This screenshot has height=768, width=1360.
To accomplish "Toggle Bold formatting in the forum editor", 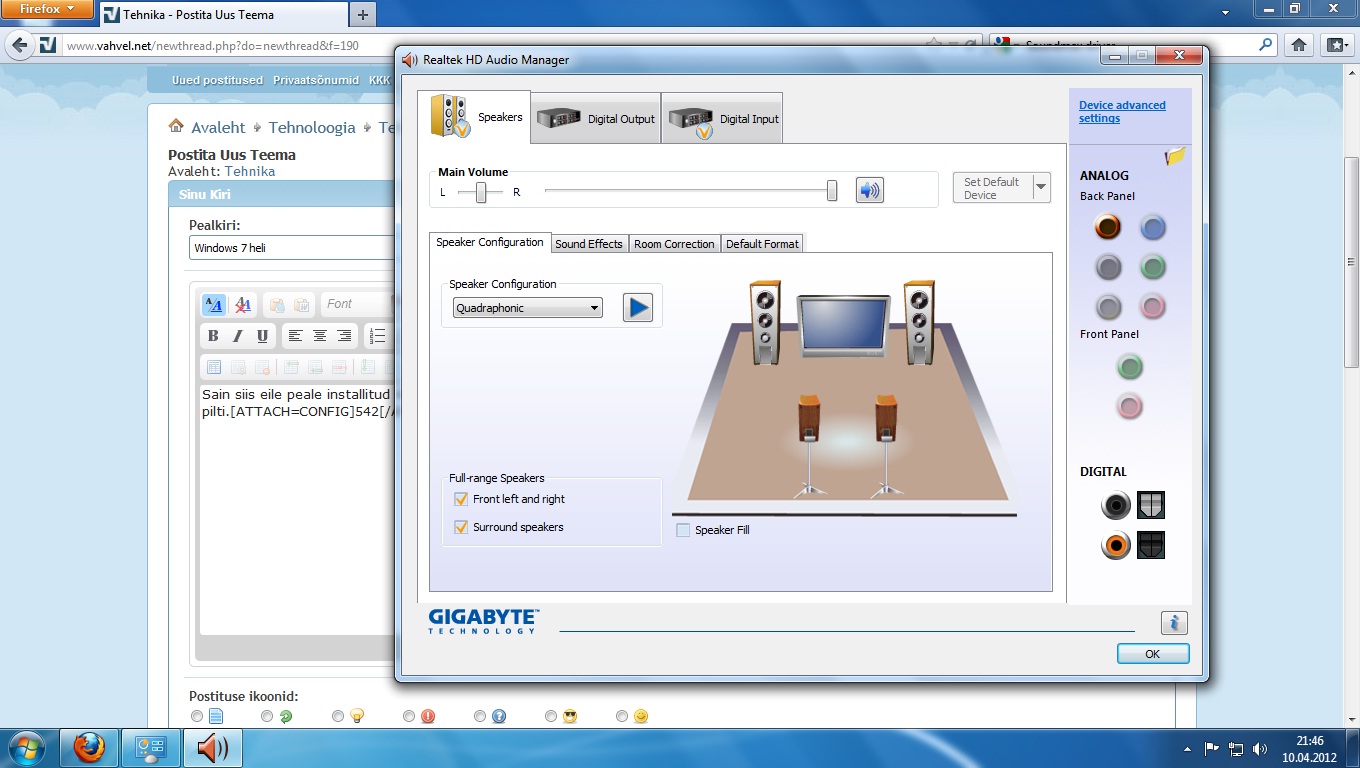I will click(213, 336).
